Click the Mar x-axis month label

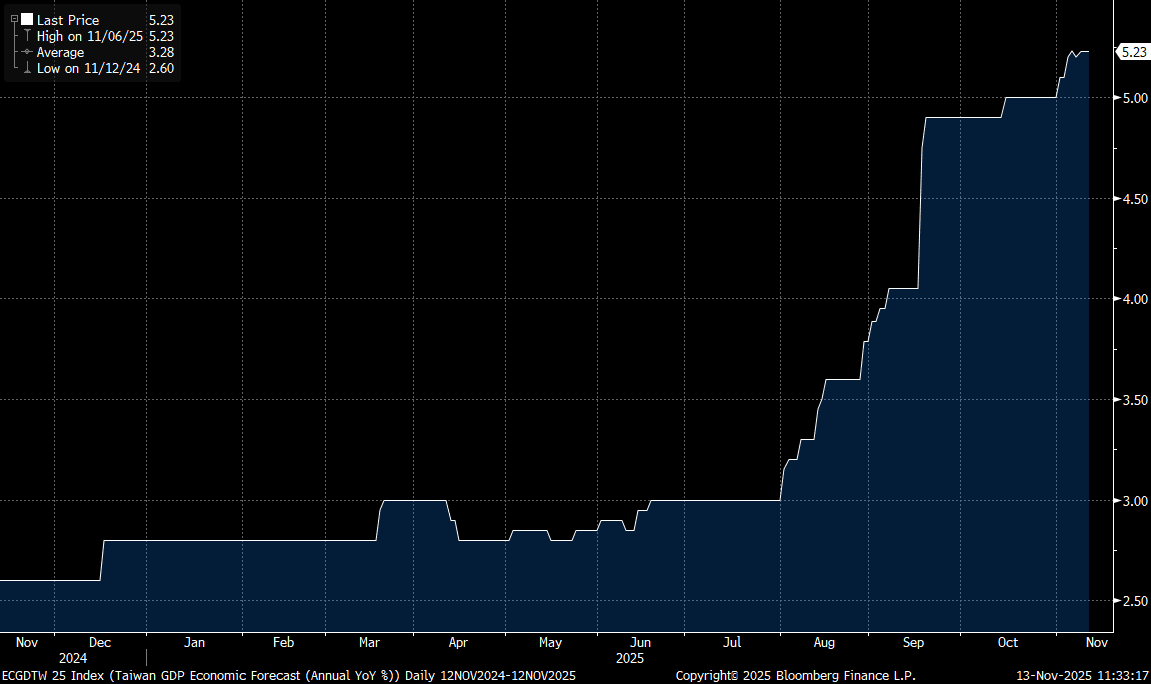coord(369,642)
